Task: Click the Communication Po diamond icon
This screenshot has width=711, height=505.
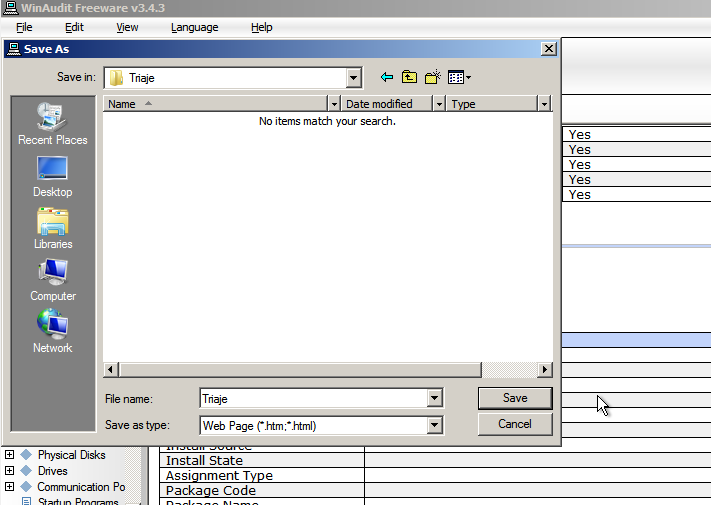Action: coord(27,486)
